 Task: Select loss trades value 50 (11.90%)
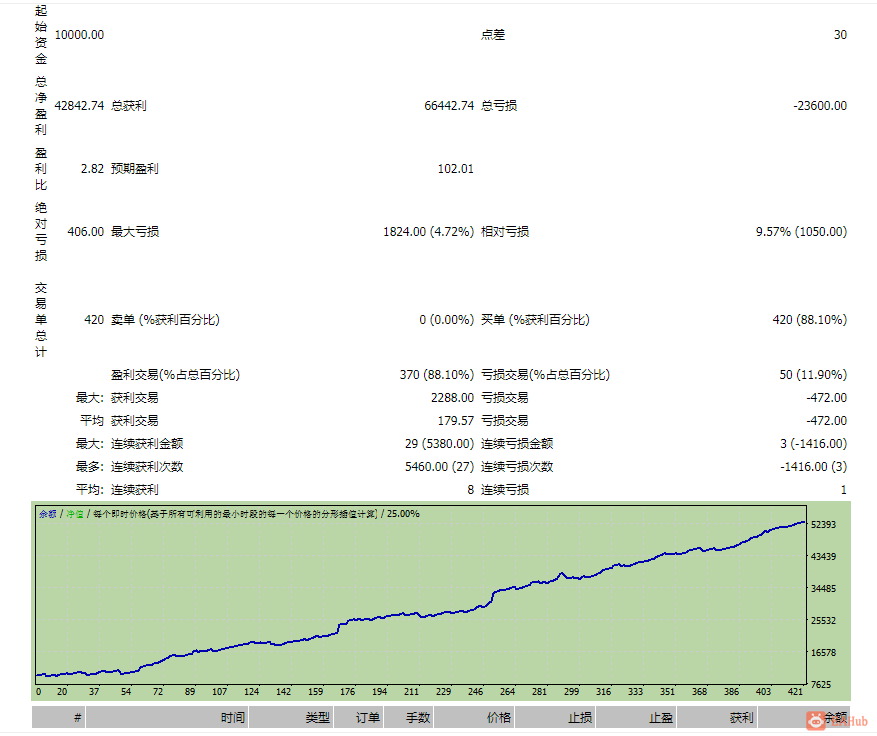tap(813, 375)
